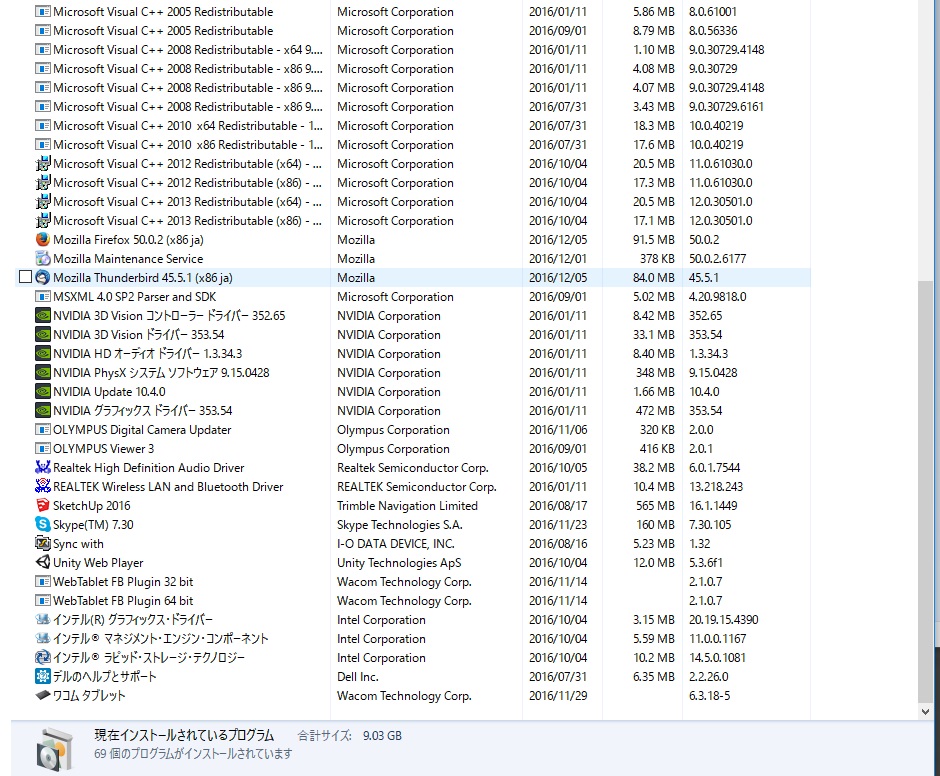Click the Skype(TM) 7.30 icon
940x776 pixels.
(x=43, y=525)
